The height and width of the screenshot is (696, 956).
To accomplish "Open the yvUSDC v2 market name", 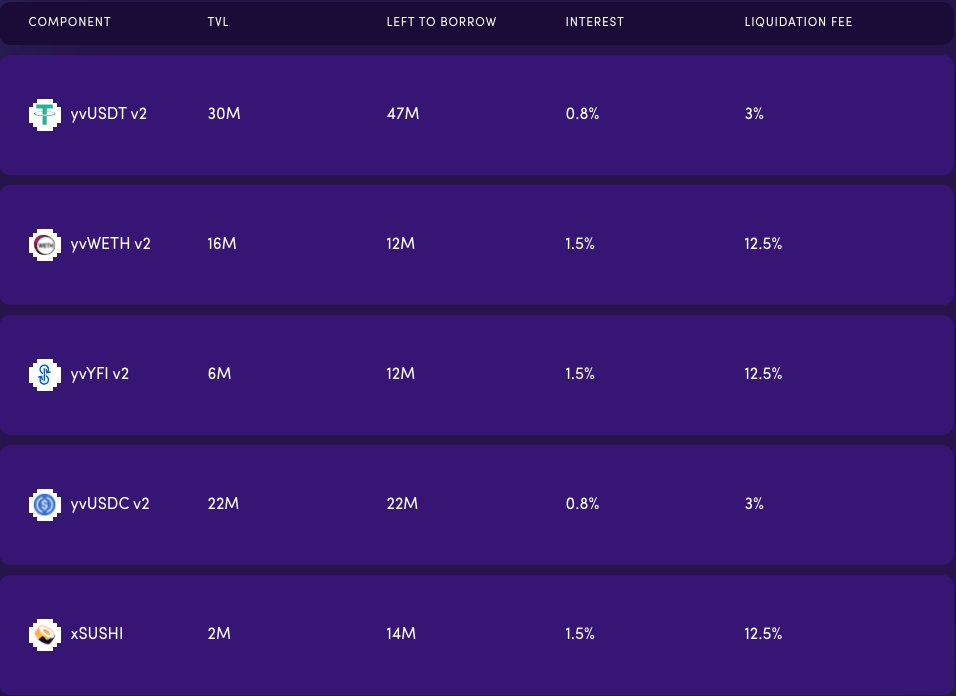I will [x=110, y=504].
